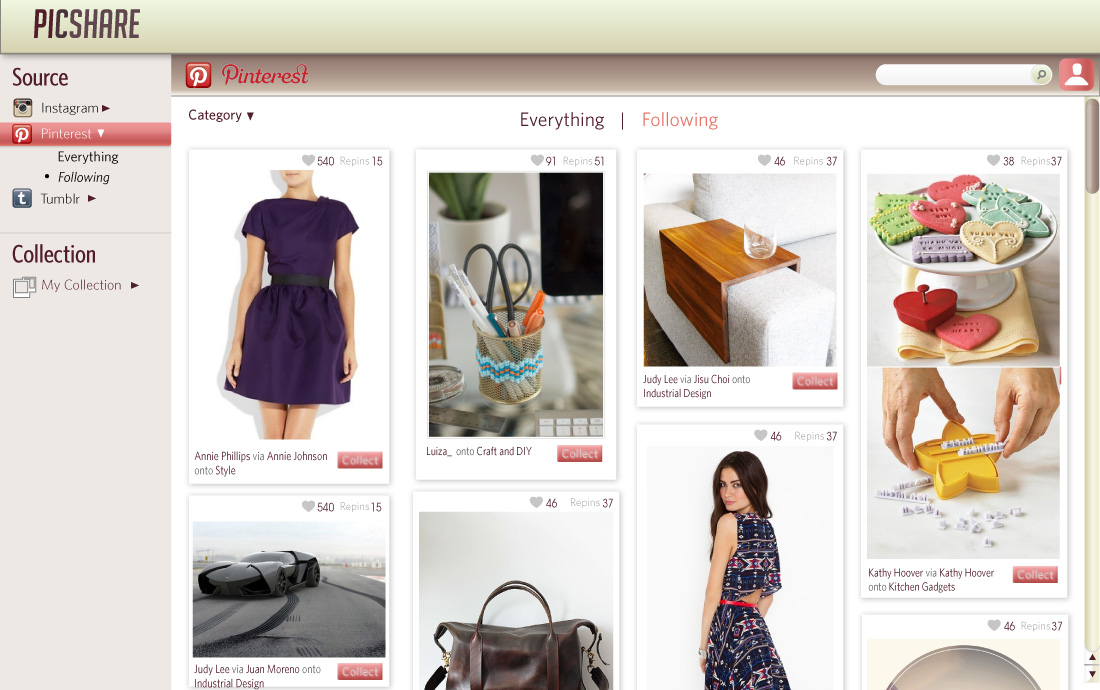Open the scissors and pencil cup image
1100x690 pixels.
pos(516,304)
